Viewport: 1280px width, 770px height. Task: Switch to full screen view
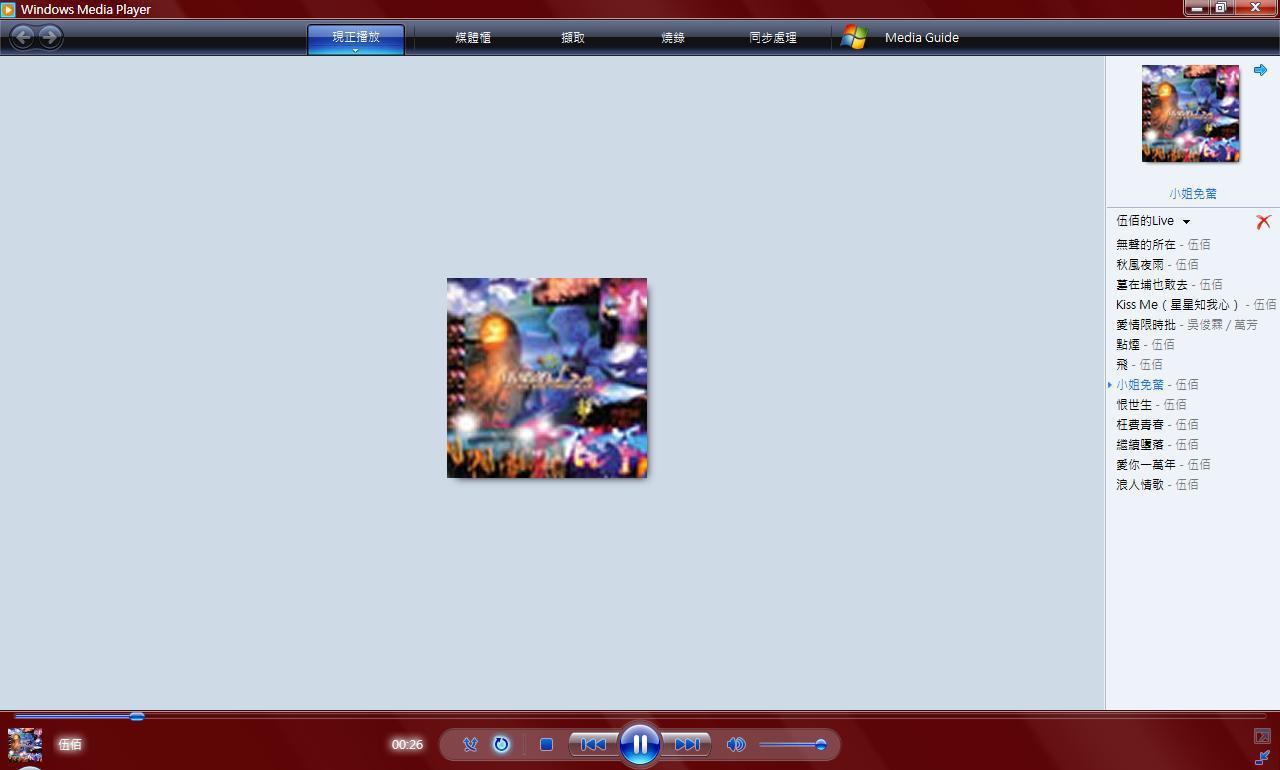pos(1262,736)
